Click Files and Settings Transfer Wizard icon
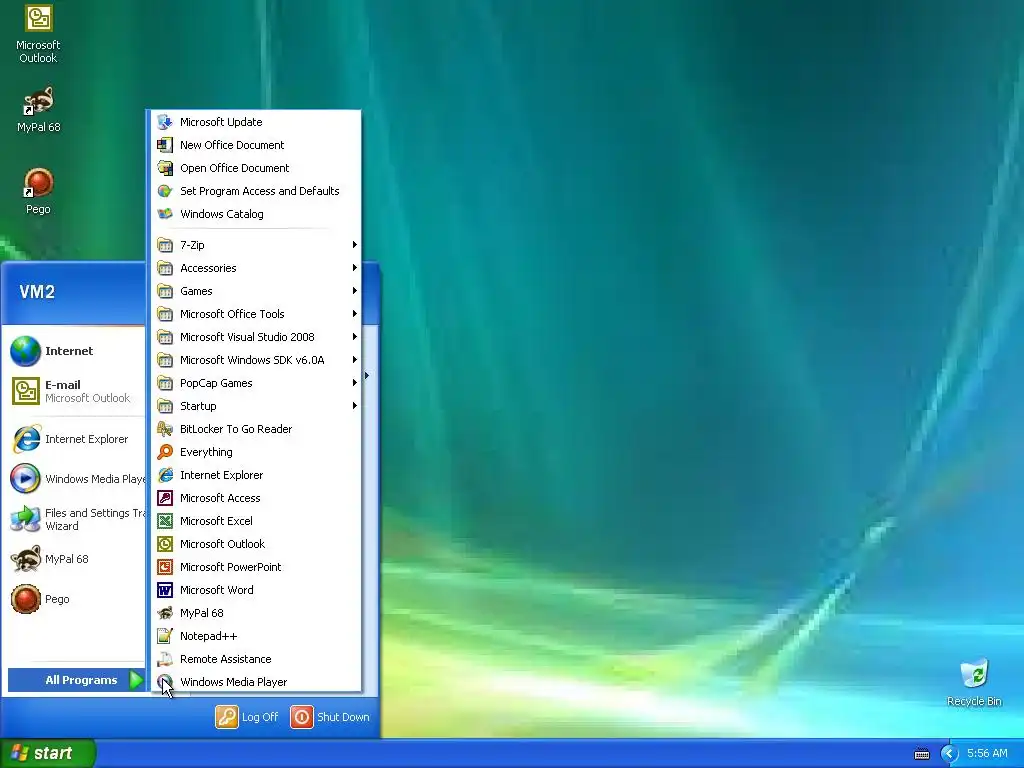The height and width of the screenshot is (768, 1024). (x=25, y=519)
